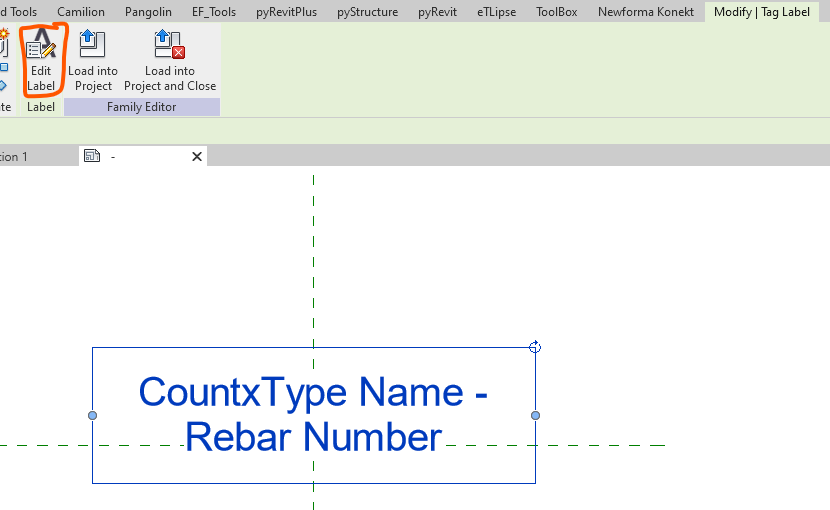
Task: Open the Newforma Konekt tab
Action: pyautogui.click(x=646, y=12)
